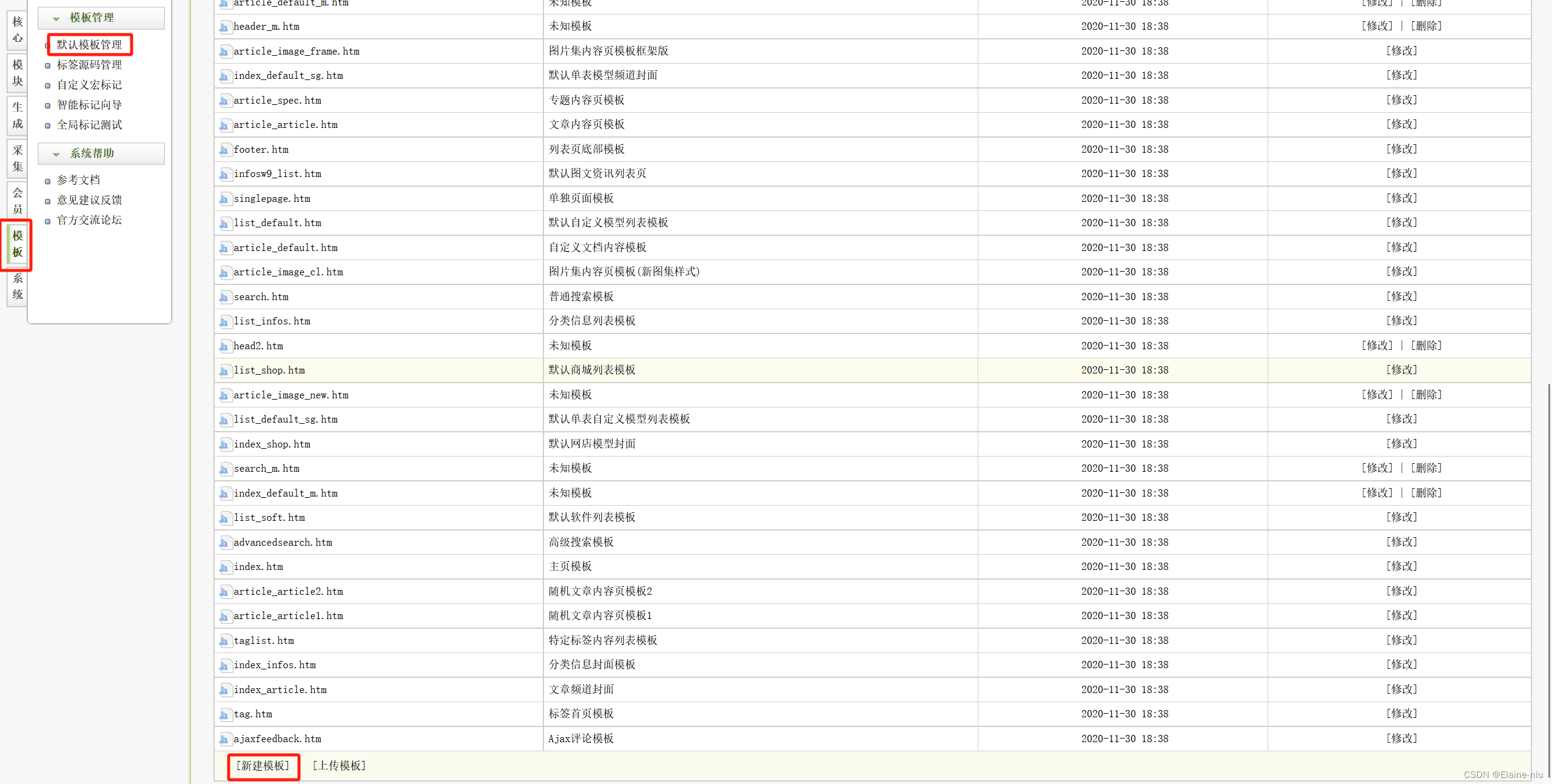The image size is (1552, 784).
Task: Click the page vertical scrollbar
Action: [x=1548, y=579]
